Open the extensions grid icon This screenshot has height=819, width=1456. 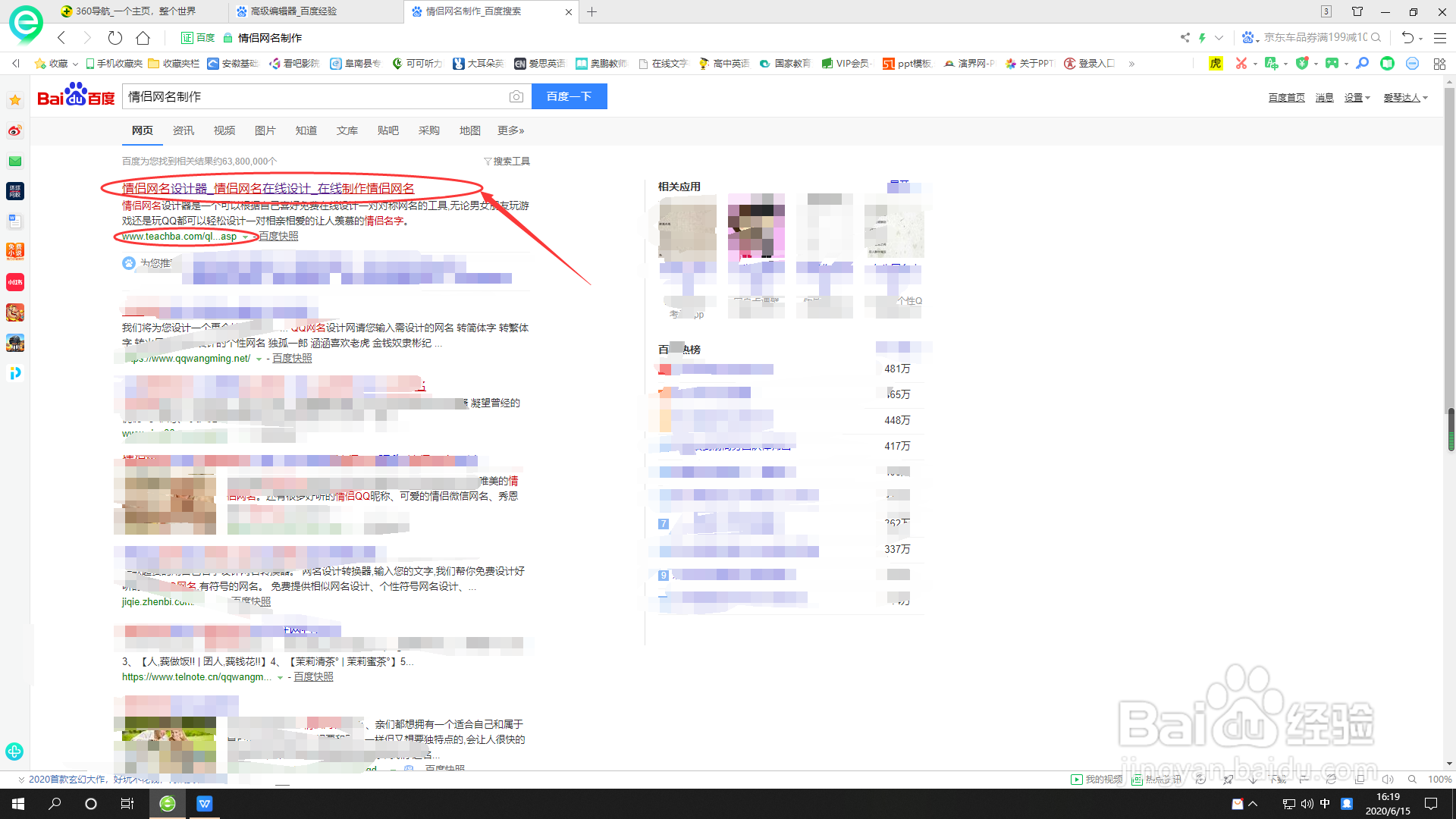[x=1439, y=64]
